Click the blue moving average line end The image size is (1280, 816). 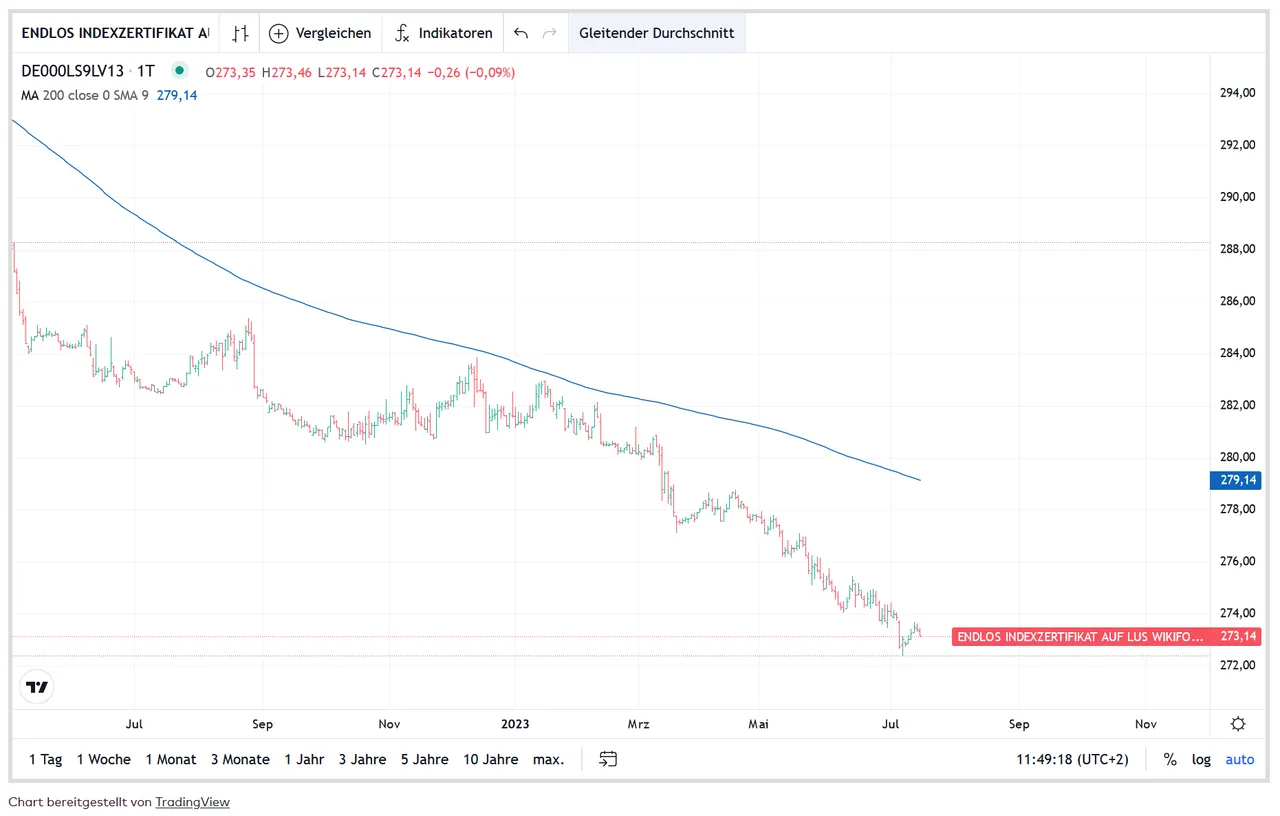(x=918, y=480)
